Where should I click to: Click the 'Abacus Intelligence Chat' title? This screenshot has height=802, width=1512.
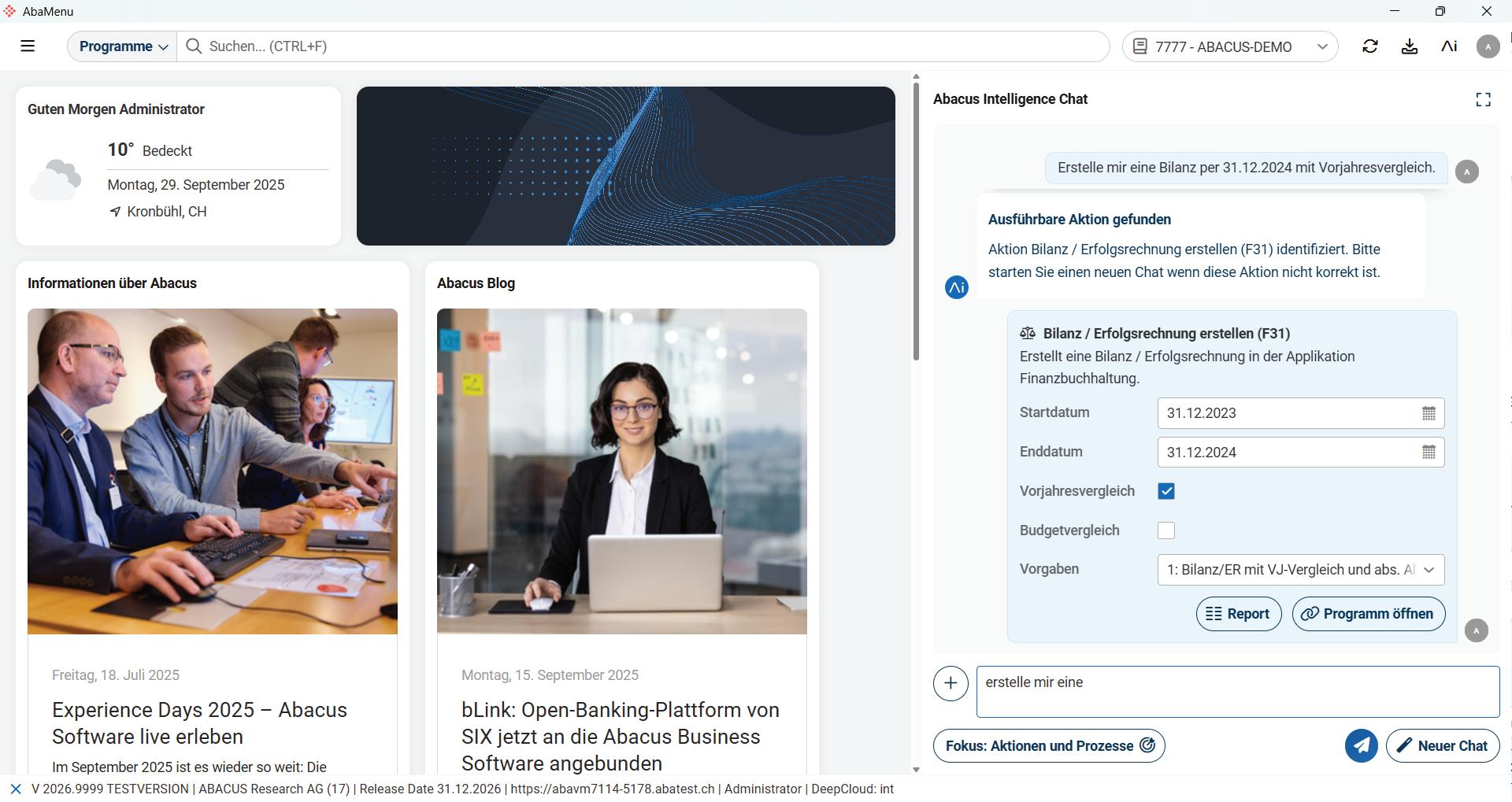[1010, 99]
